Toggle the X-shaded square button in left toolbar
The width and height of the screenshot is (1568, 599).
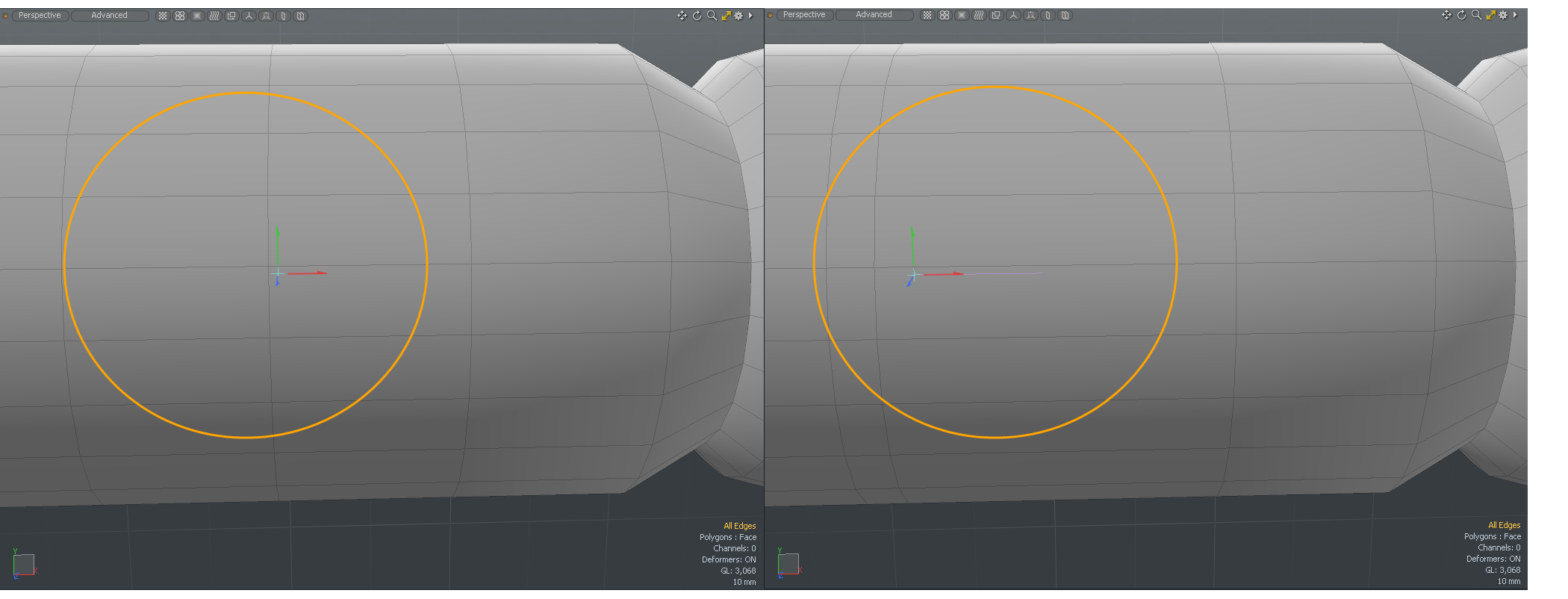pyautogui.click(x=197, y=16)
